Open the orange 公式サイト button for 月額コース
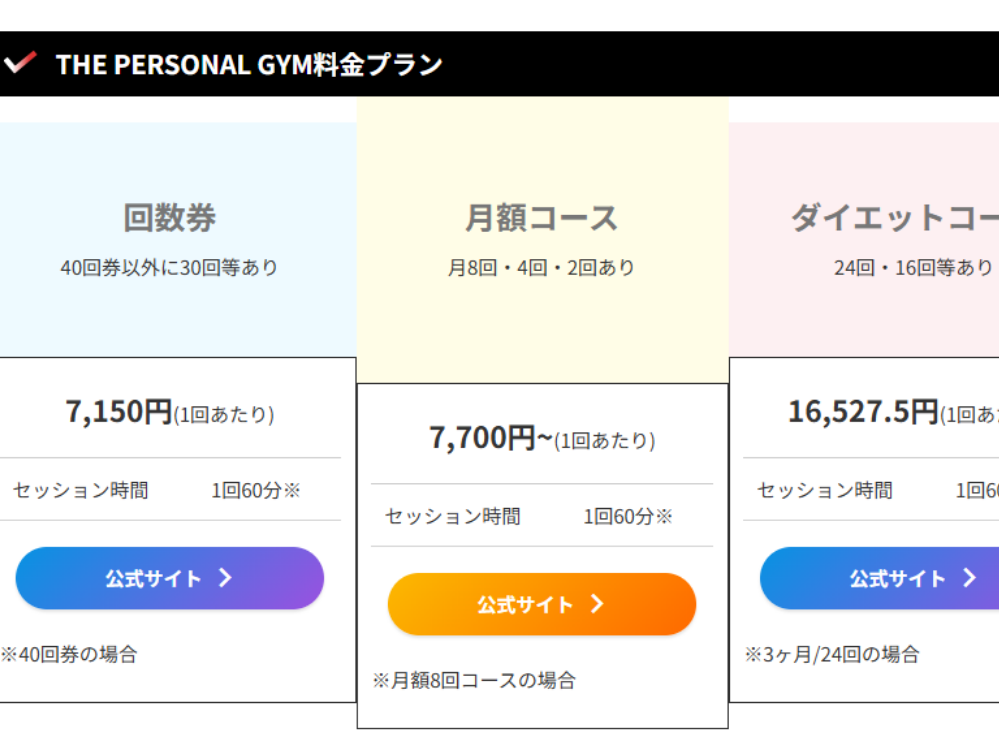The image size is (1000, 750). [527, 604]
